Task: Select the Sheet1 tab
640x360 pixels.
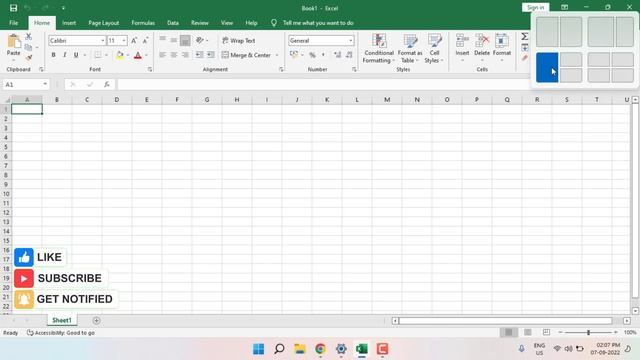Action: (x=62, y=320)
